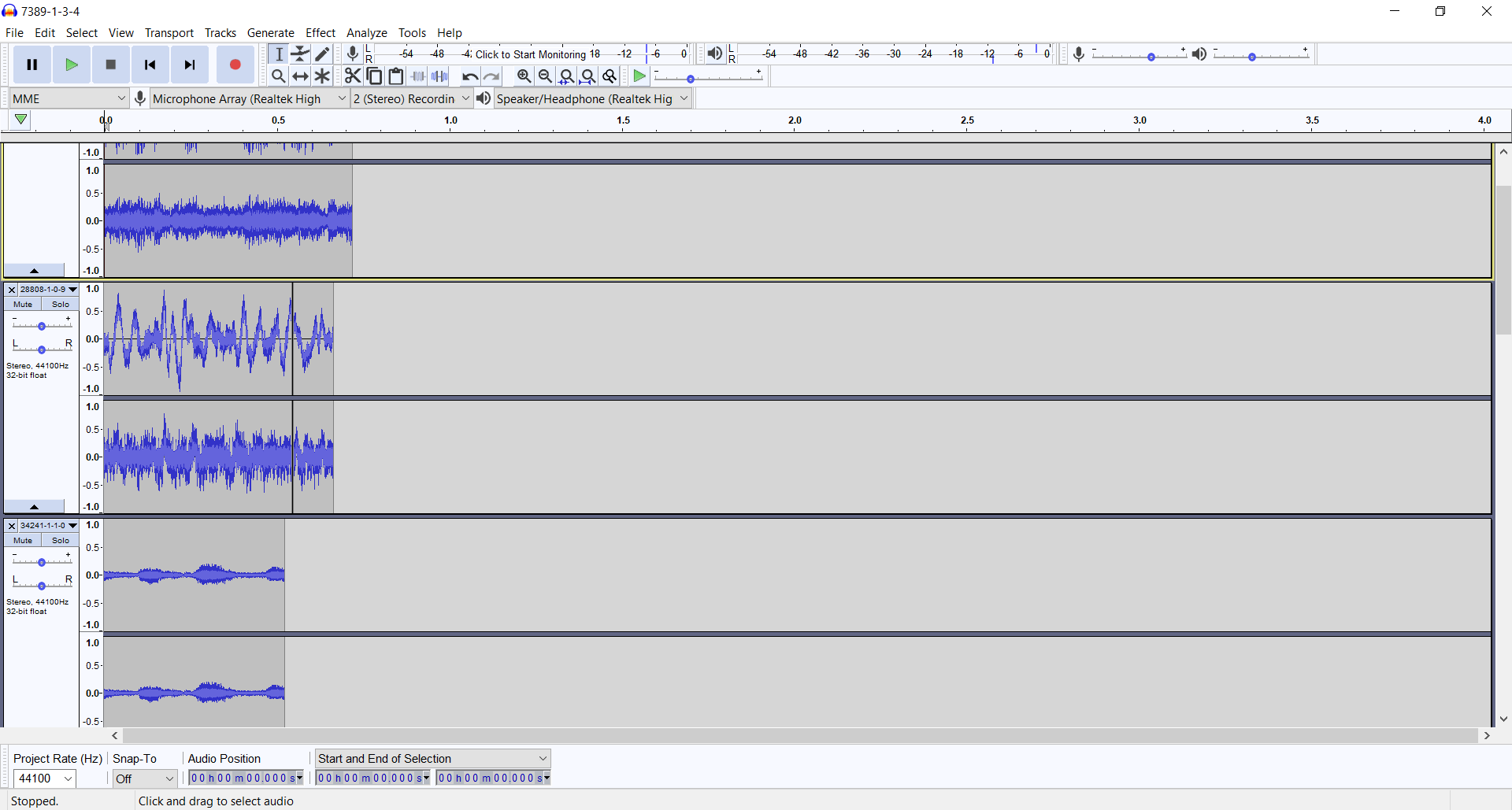The image size is (1512, 810).
Task: Open track 34241-1-1-0 name dropdown menu
Action: click(x=49, y=526)
